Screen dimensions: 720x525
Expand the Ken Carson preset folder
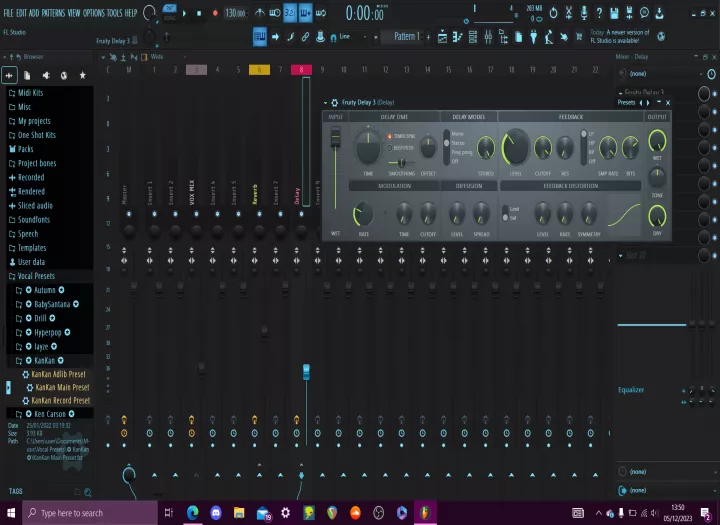[x=45, y=413]
